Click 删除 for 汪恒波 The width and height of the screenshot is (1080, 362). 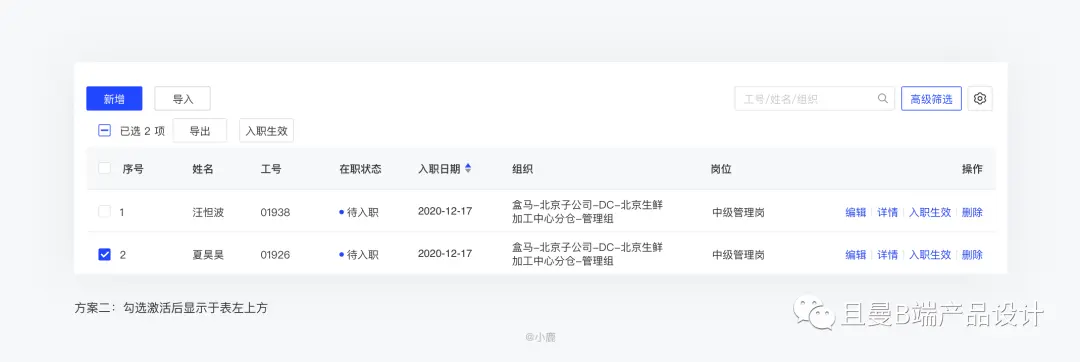coord(972,212)
